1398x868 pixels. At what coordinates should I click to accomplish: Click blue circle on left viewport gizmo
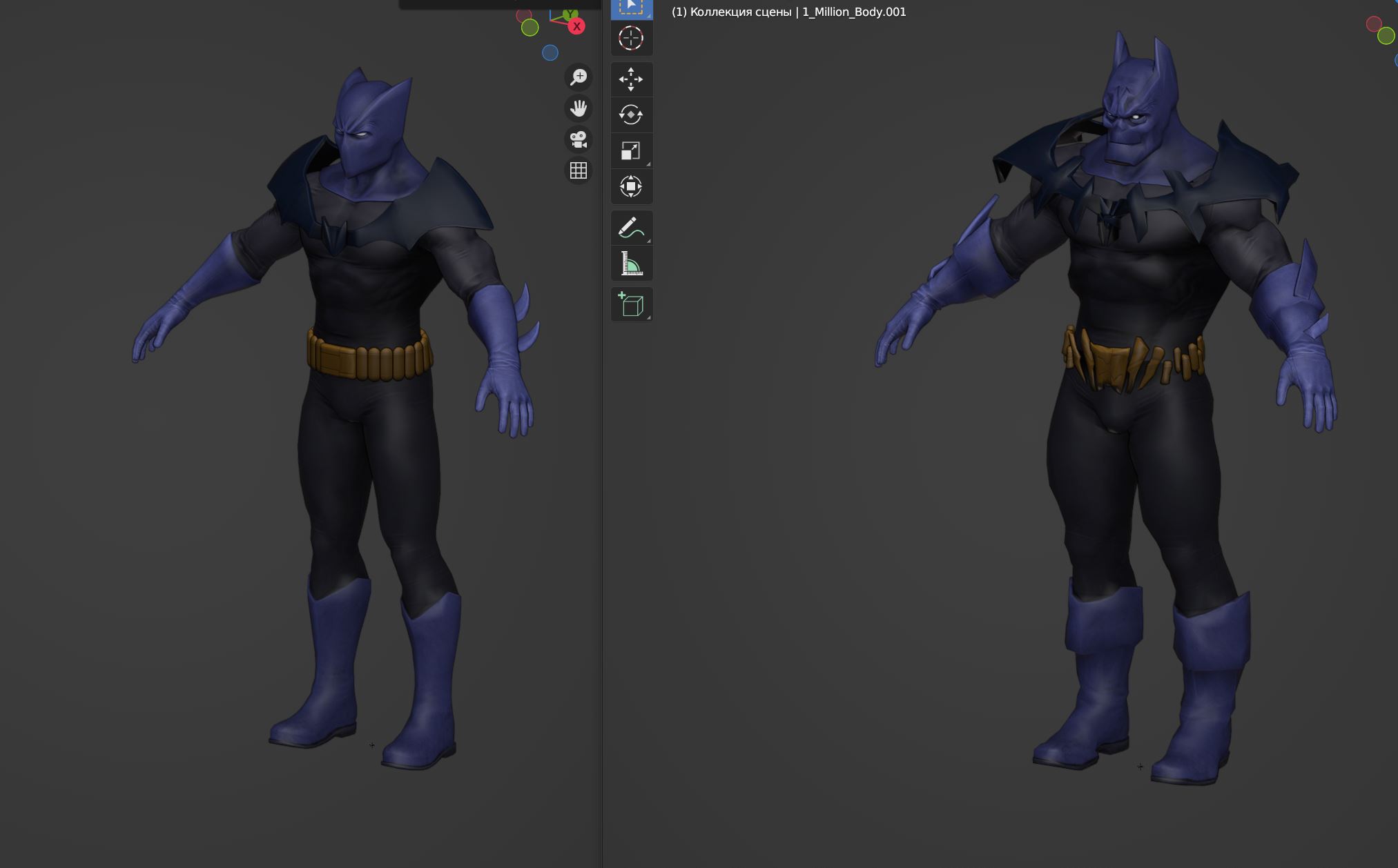pos(550,52)
